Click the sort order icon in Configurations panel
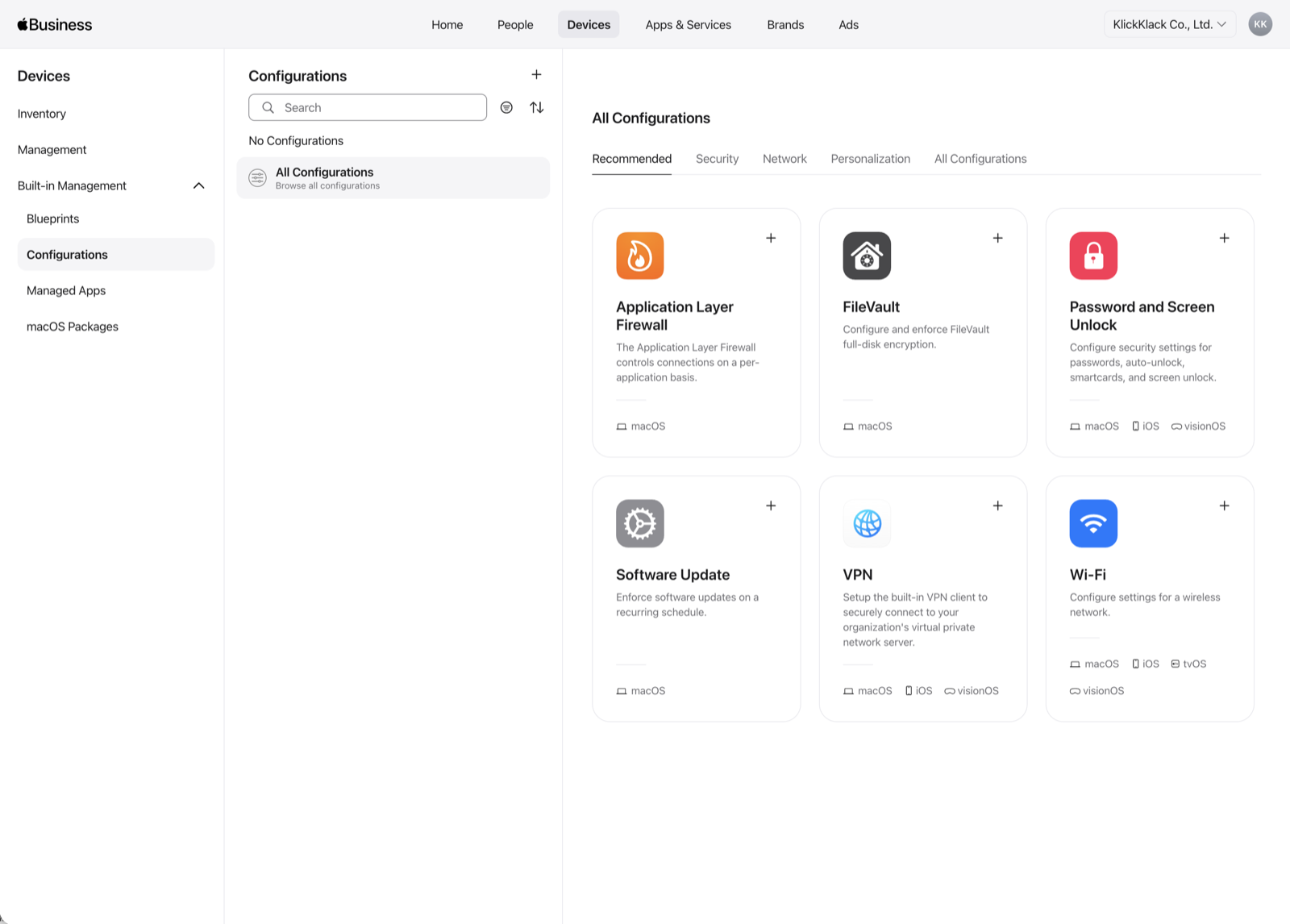This screenshot has width=1290, height=924. [x=537, y=107]
